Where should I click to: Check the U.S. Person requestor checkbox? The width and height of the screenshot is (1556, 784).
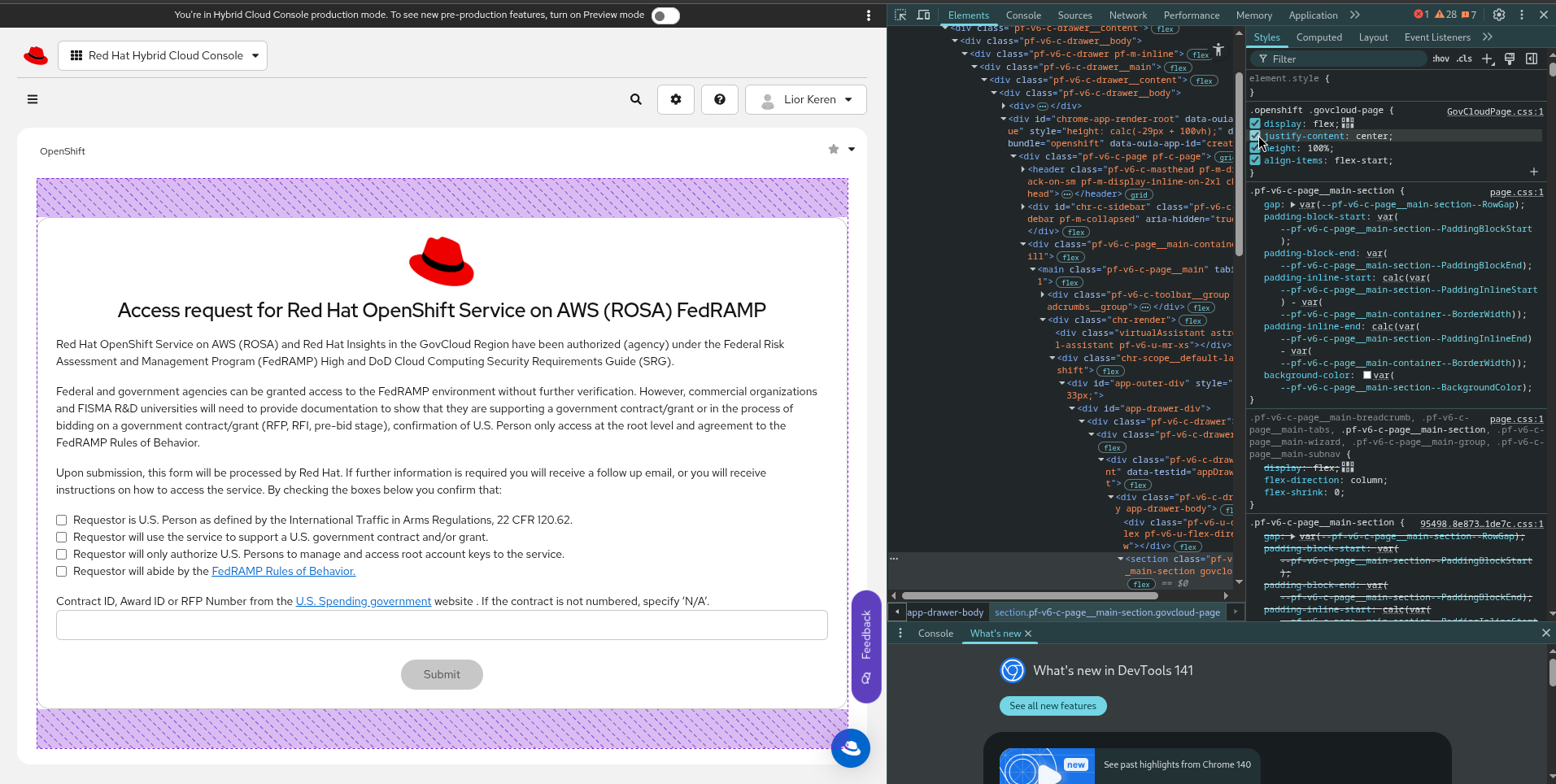click(x=61, y=520)
